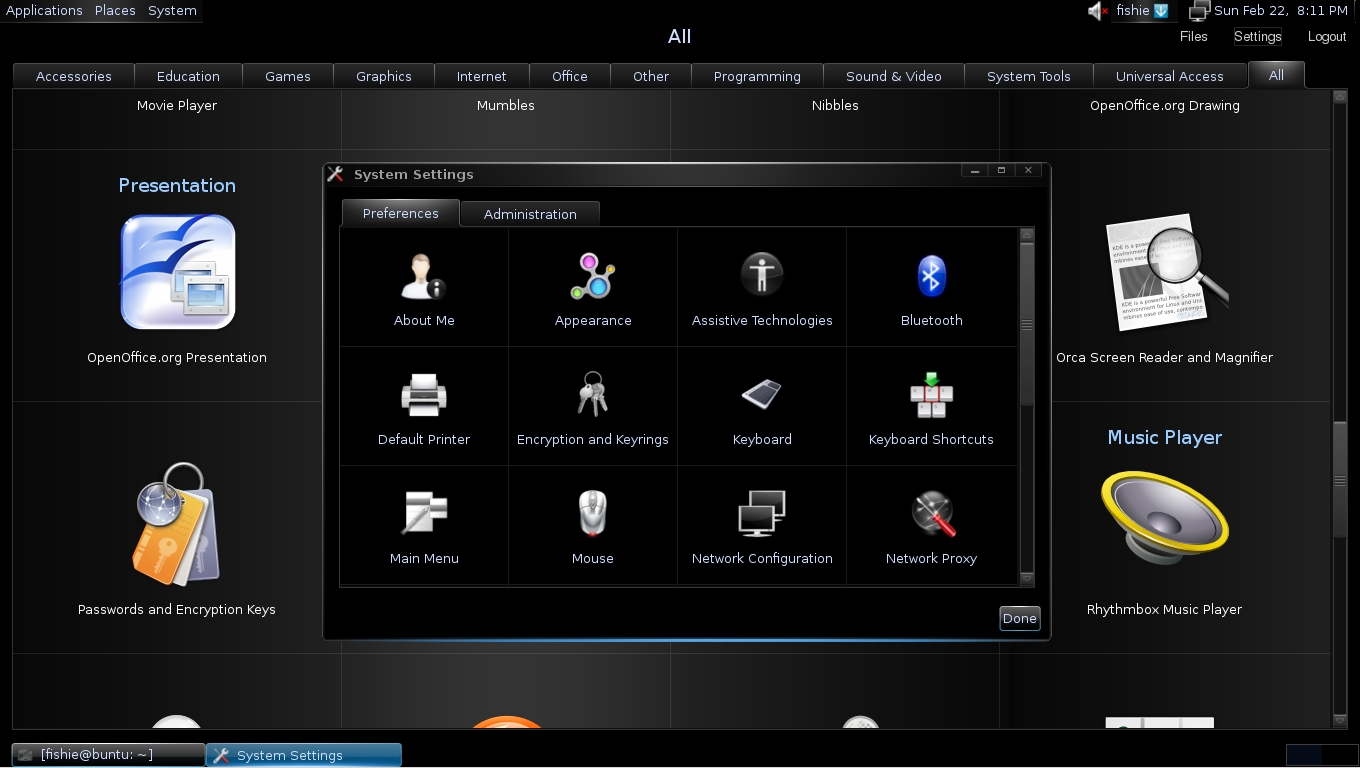Image resolution: width=1360 pixels, height=768 pixels.
Task: Click the volume muted speaker icon
Action: [1098, 11]
